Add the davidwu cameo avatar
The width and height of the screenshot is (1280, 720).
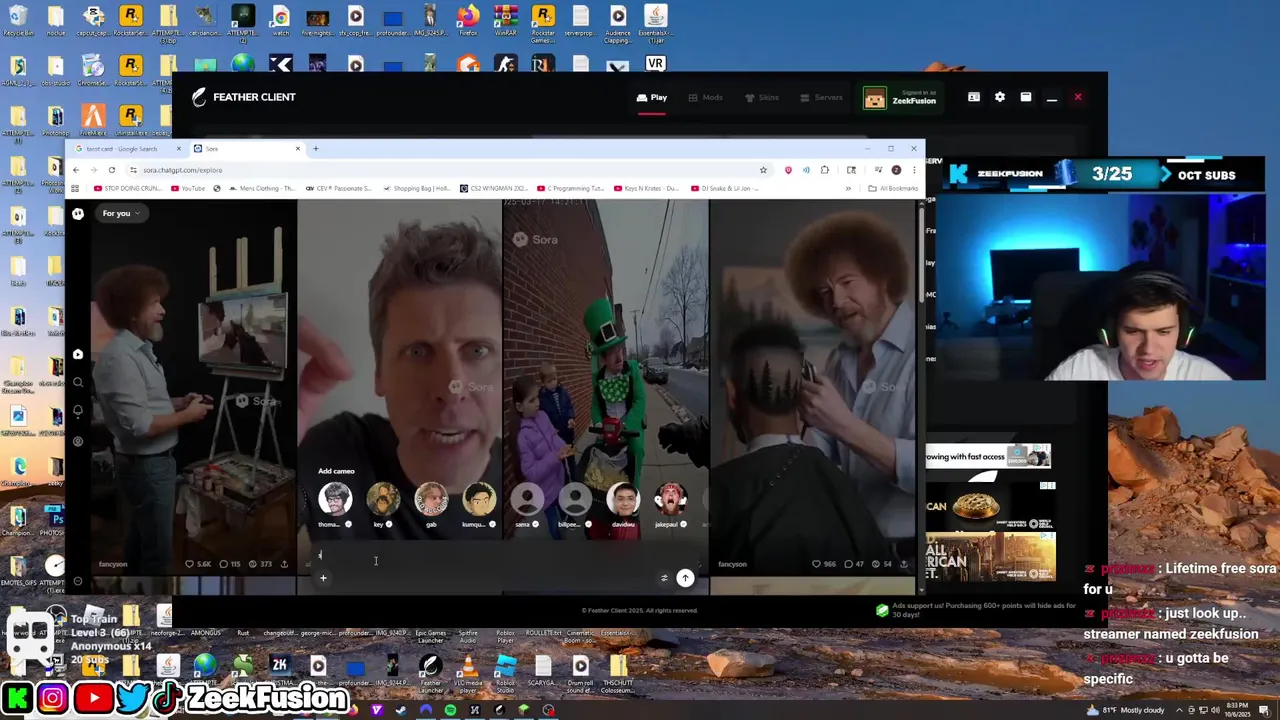623,498
